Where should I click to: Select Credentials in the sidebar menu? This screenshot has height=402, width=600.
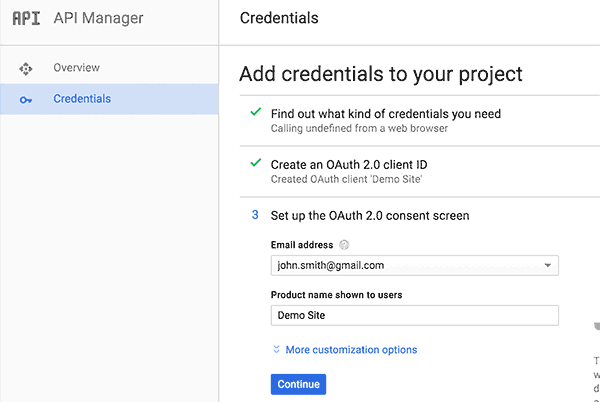[x=82, y=99]
